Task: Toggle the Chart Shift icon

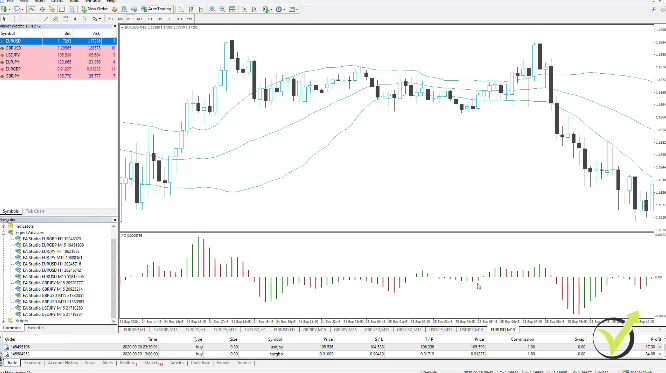Action: [x=254, y=9]
